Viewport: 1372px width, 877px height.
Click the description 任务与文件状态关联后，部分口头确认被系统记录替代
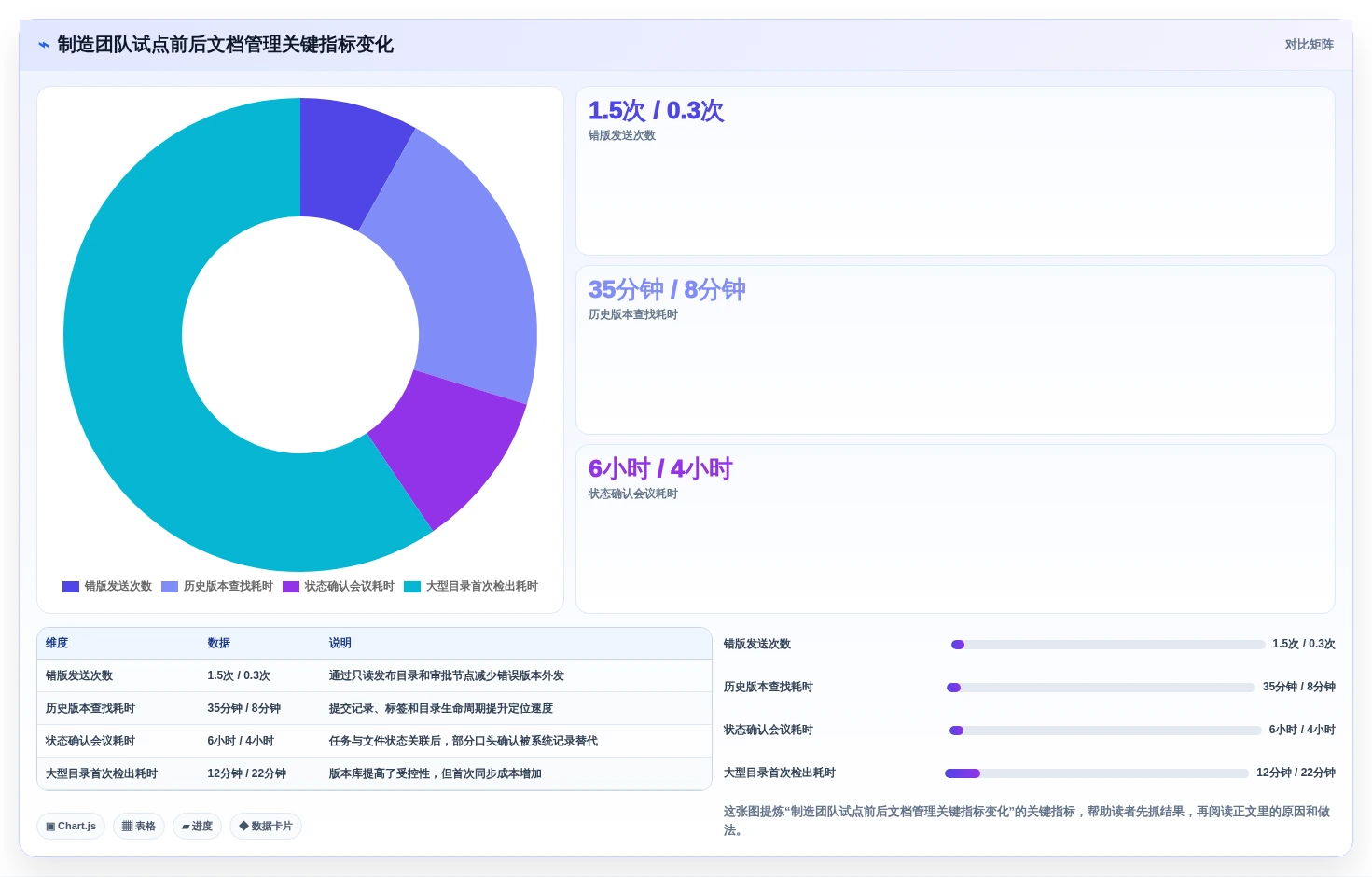(x=464, y=741)
